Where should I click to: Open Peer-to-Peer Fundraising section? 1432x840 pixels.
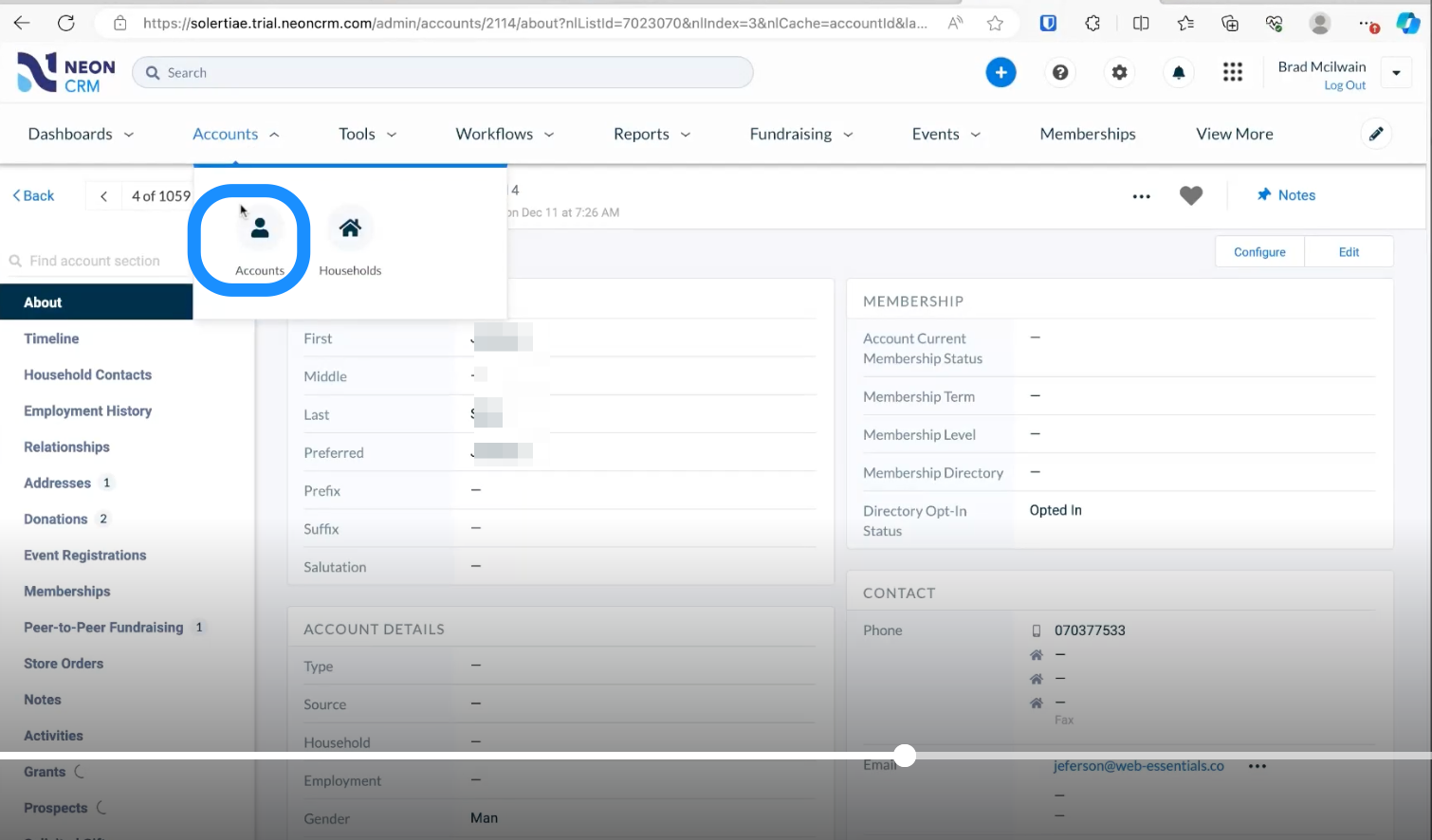103,627
